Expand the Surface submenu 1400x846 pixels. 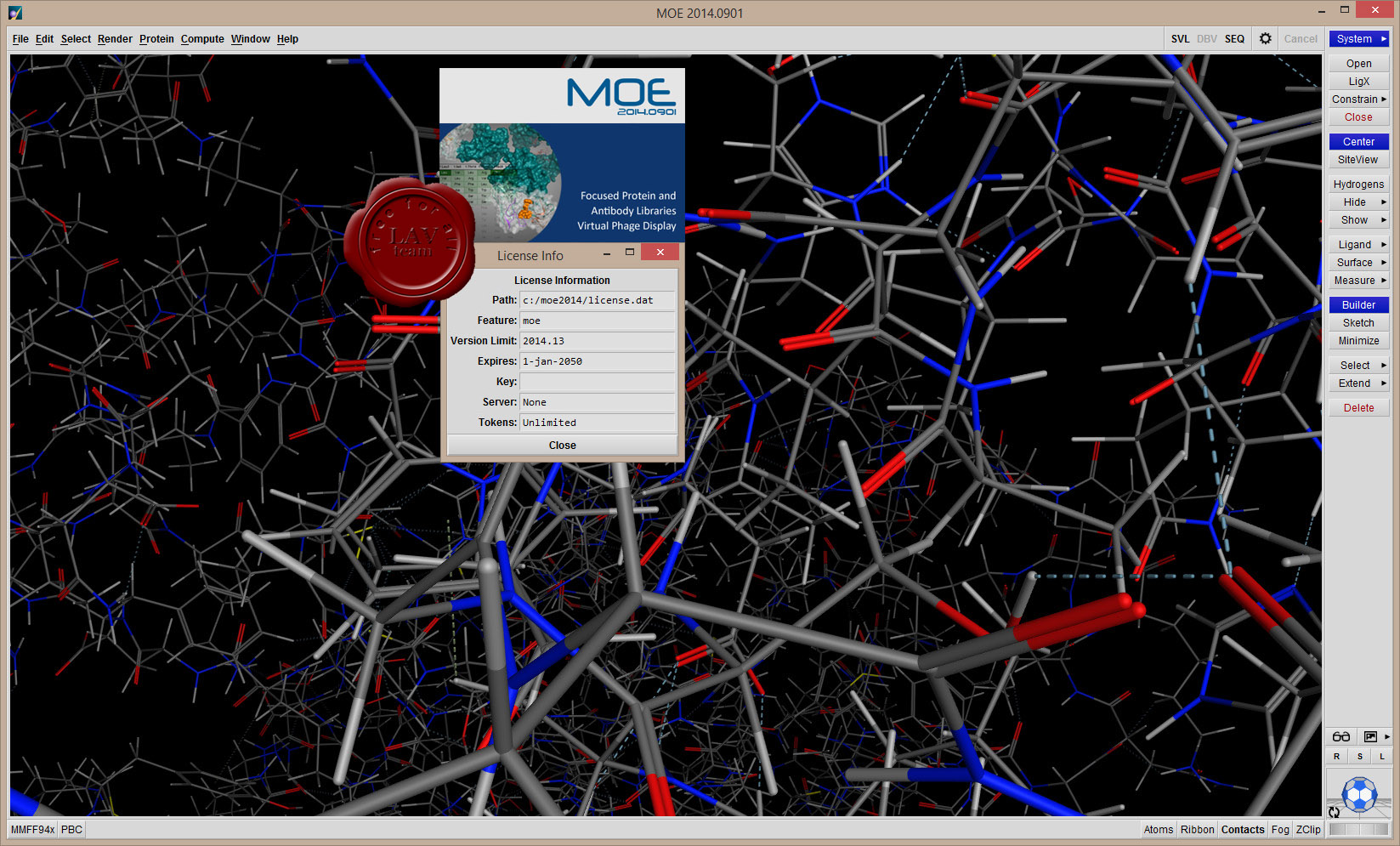(x=1359, y=262)
